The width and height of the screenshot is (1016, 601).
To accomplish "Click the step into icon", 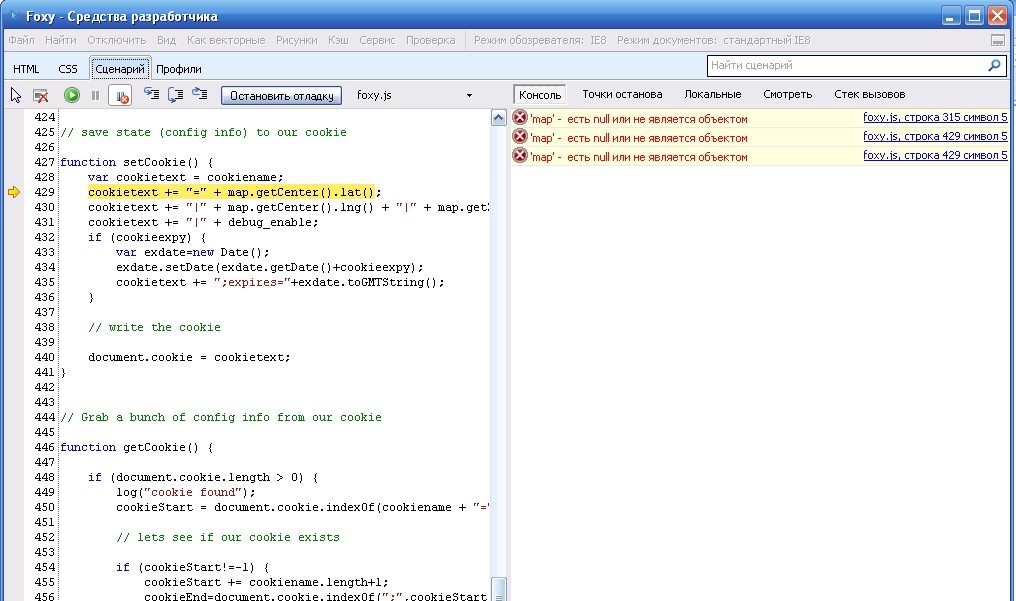I will point(151,95).
